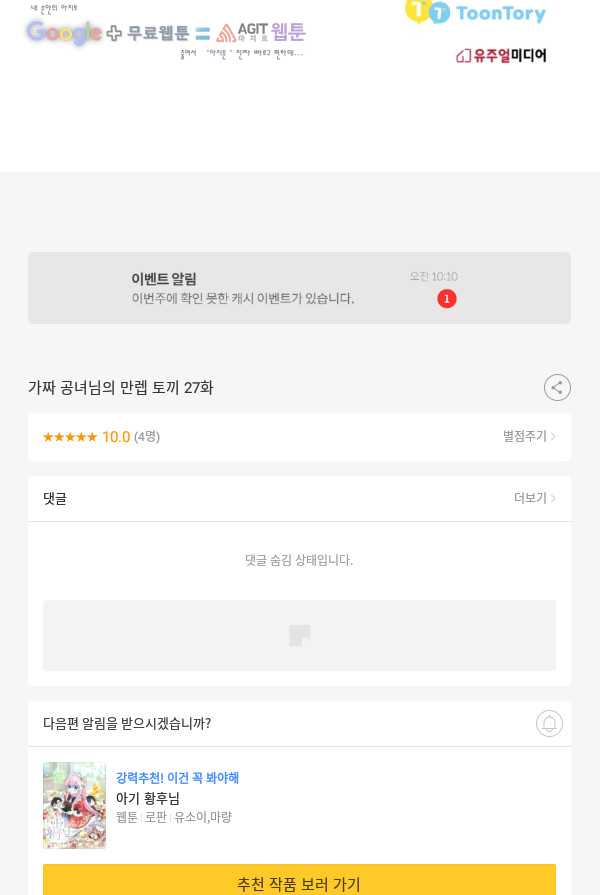Screen dimensions: 600x895
Task: Open the 유주얼미디어 logo link
Action: [501, 55]
